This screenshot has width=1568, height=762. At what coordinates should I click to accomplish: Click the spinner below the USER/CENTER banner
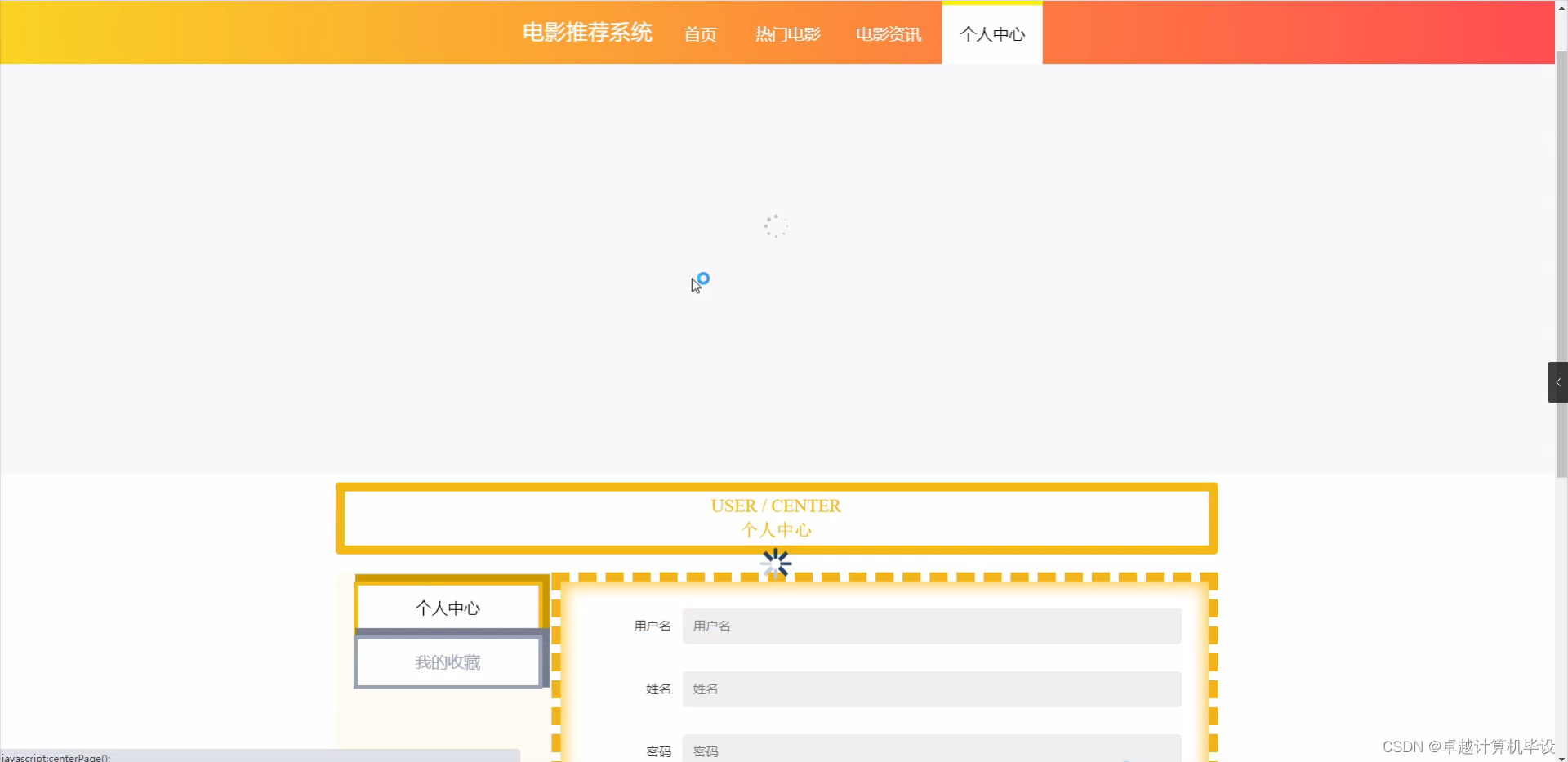pos(775,563)
